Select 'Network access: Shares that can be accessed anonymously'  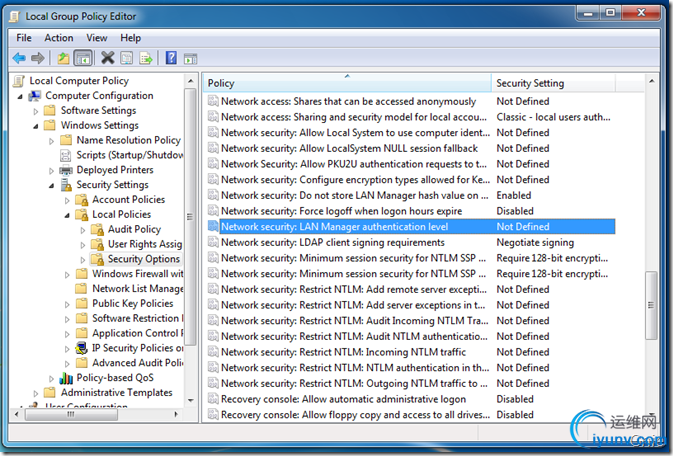pos(348,101)
